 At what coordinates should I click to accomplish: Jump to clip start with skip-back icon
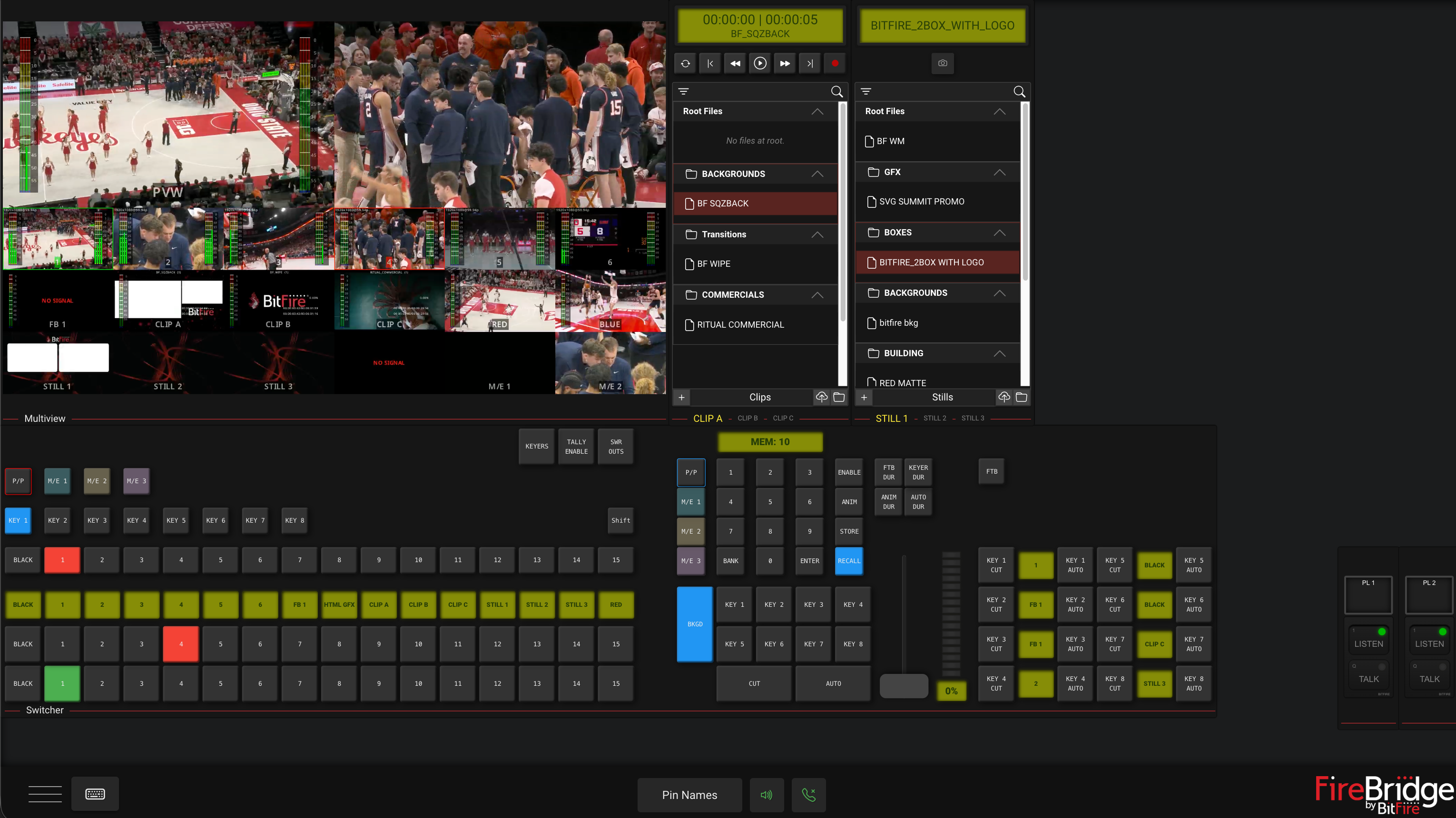pos(710,63)
